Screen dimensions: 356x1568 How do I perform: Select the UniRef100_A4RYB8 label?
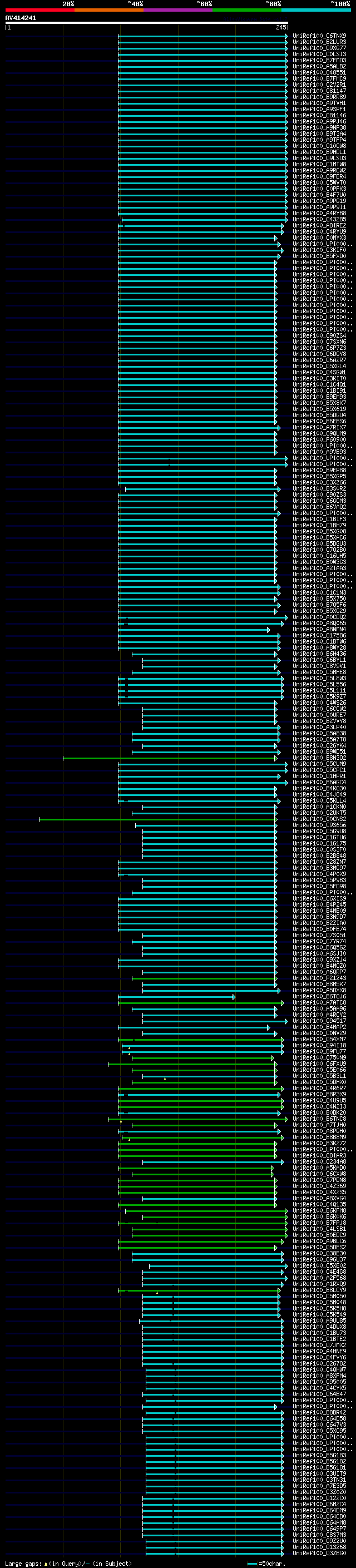[319, 213]
